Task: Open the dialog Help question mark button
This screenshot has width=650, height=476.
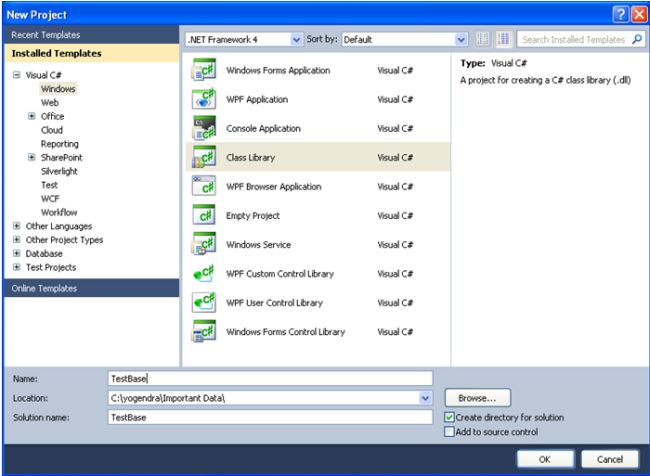Action: click(x=620, y=15)
